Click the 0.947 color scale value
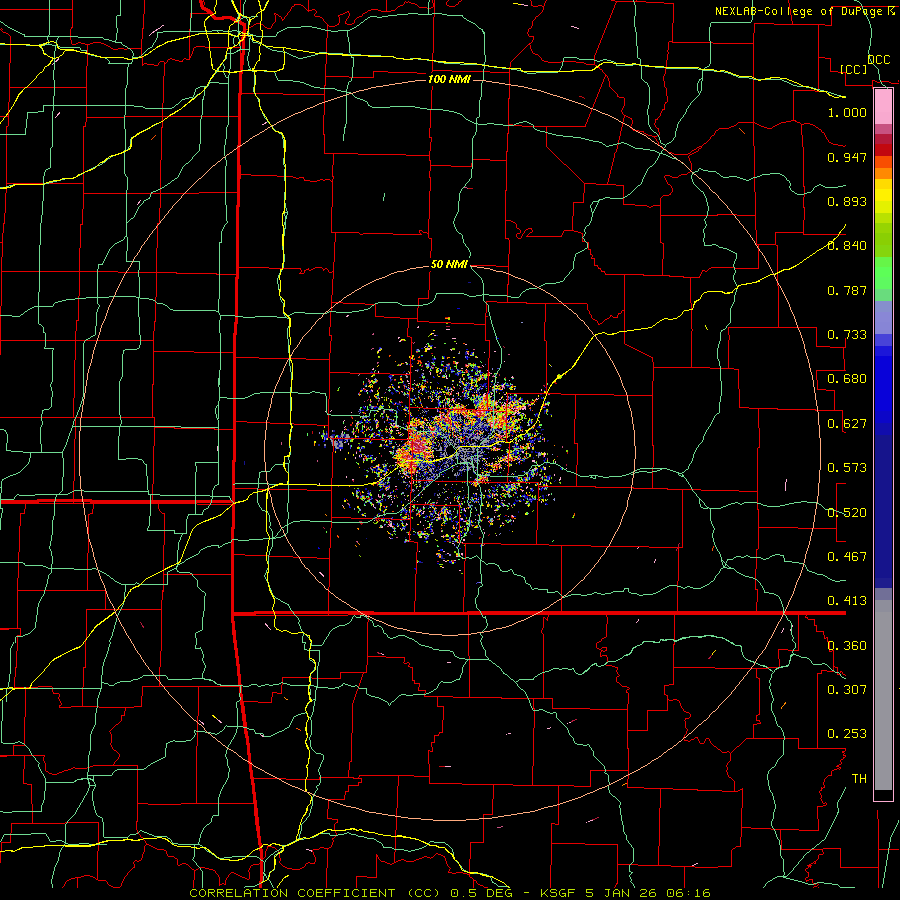Image resolution: width=900 pixels, height=900 pixels. (x=847, y=157)
